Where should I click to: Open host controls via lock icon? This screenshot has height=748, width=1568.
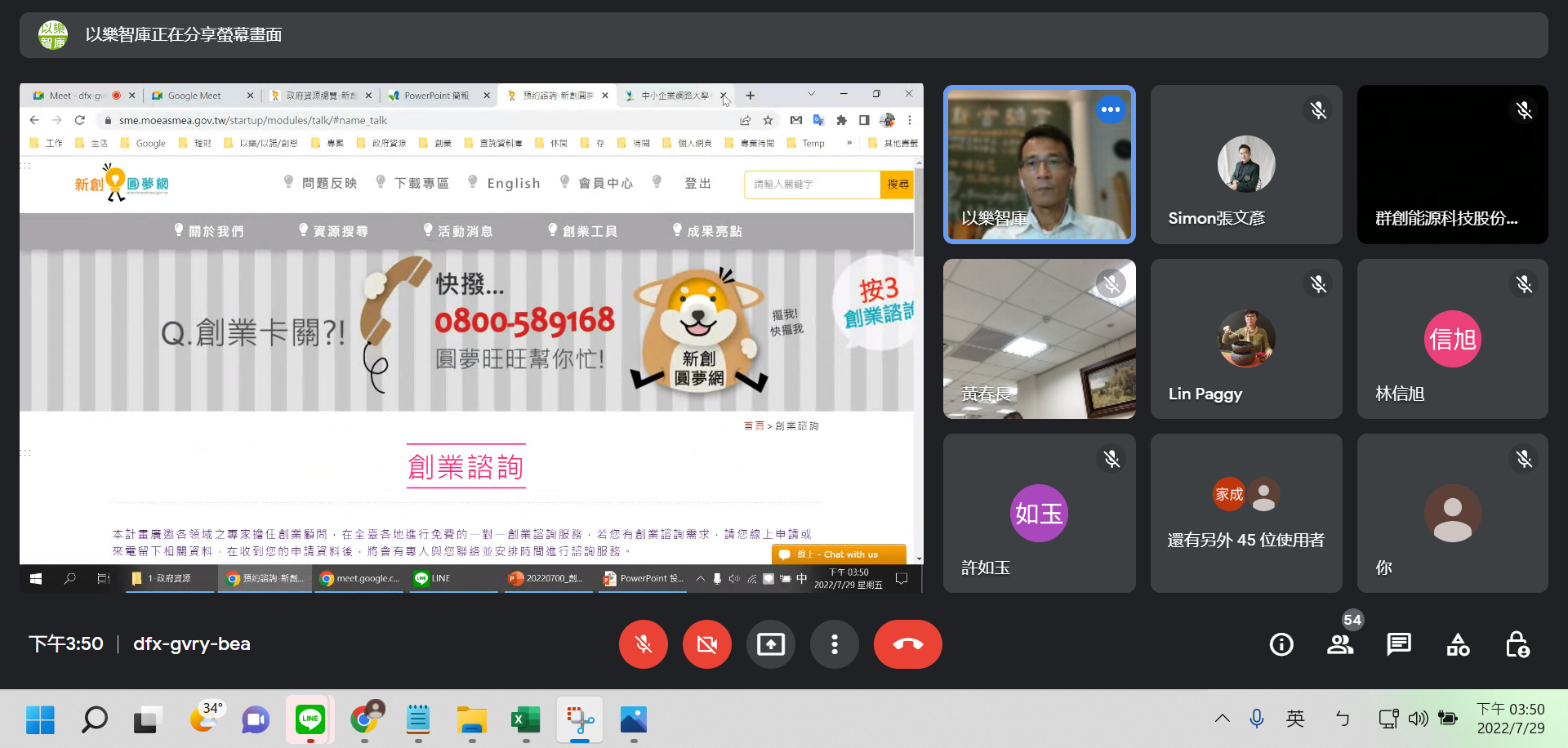(x=1517, y=644)
